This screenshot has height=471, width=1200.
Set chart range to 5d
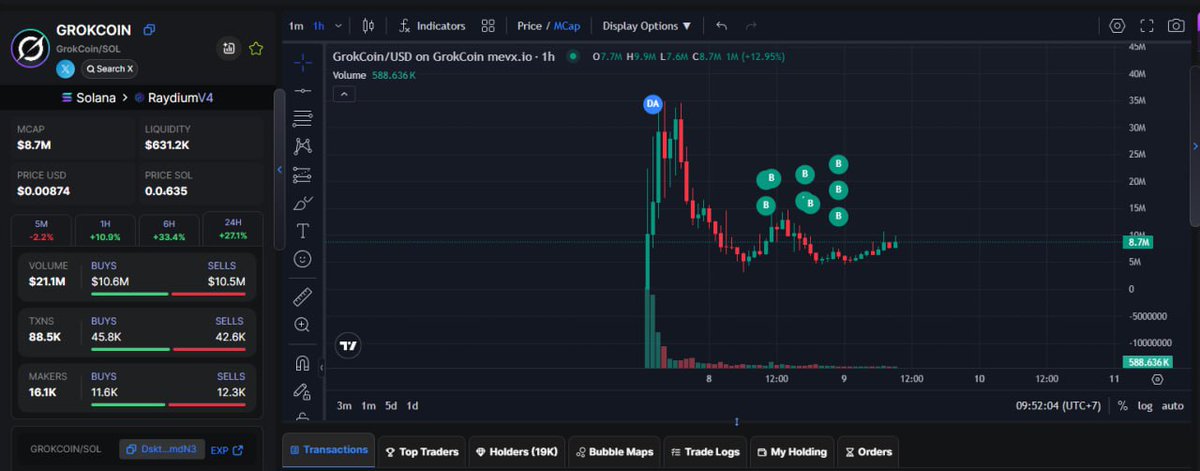pyautogui.click(x=391, y=406)
